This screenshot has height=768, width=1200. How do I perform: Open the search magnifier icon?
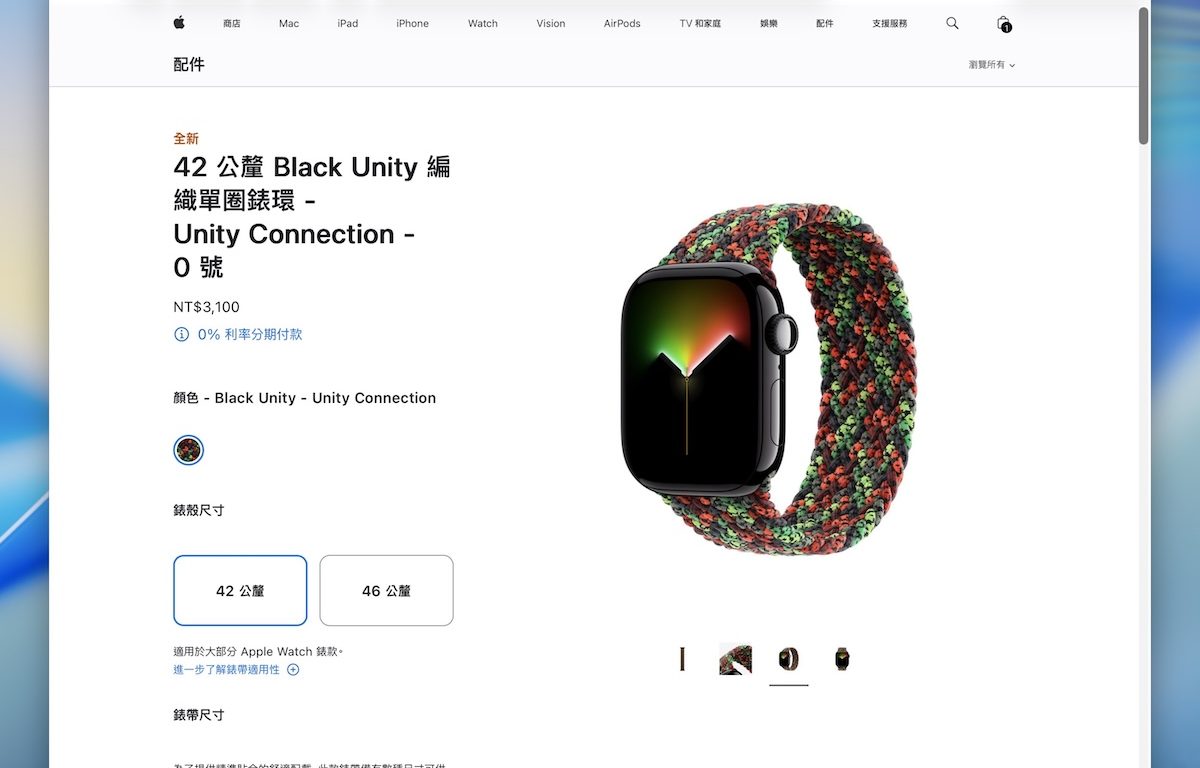click(x=952, y=23)
